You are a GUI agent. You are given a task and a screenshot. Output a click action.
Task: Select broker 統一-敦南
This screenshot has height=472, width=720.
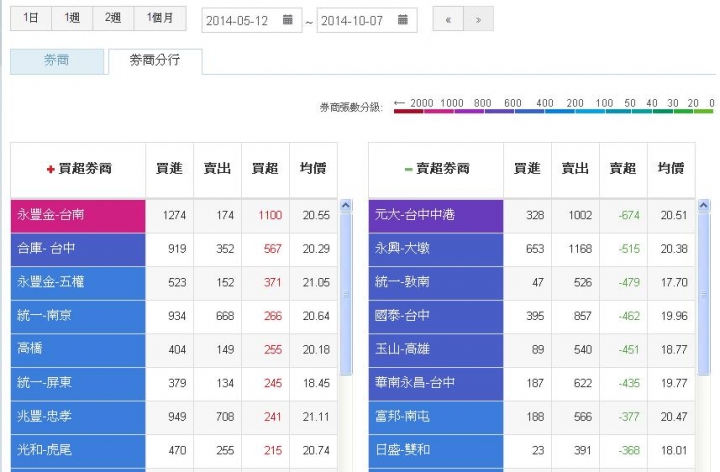[x=436, y=283]
